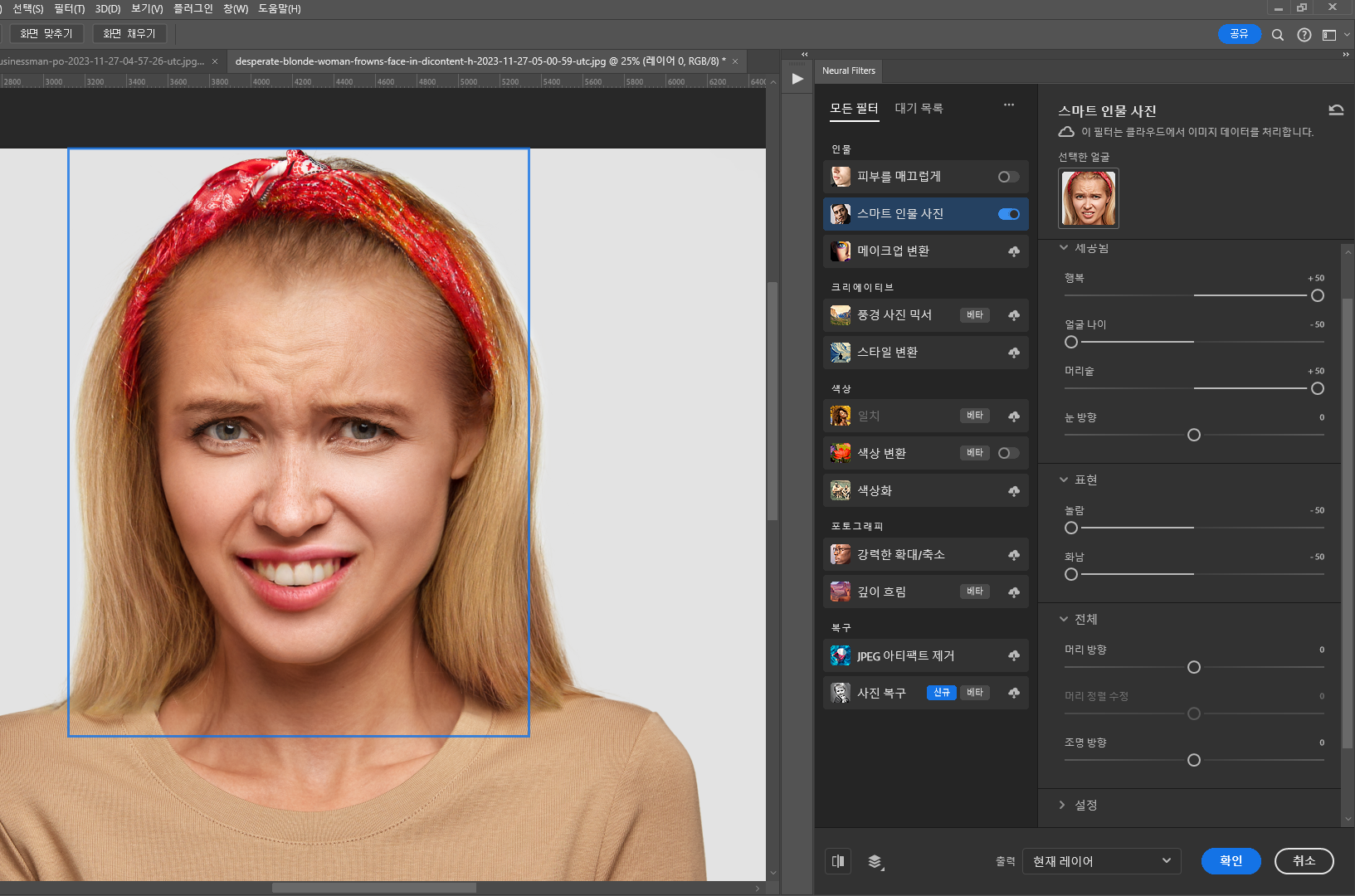Viewport: 1355px width, 896px height.
Task: Click the 눈 방향 slider handle
Action: [1194, 435]
